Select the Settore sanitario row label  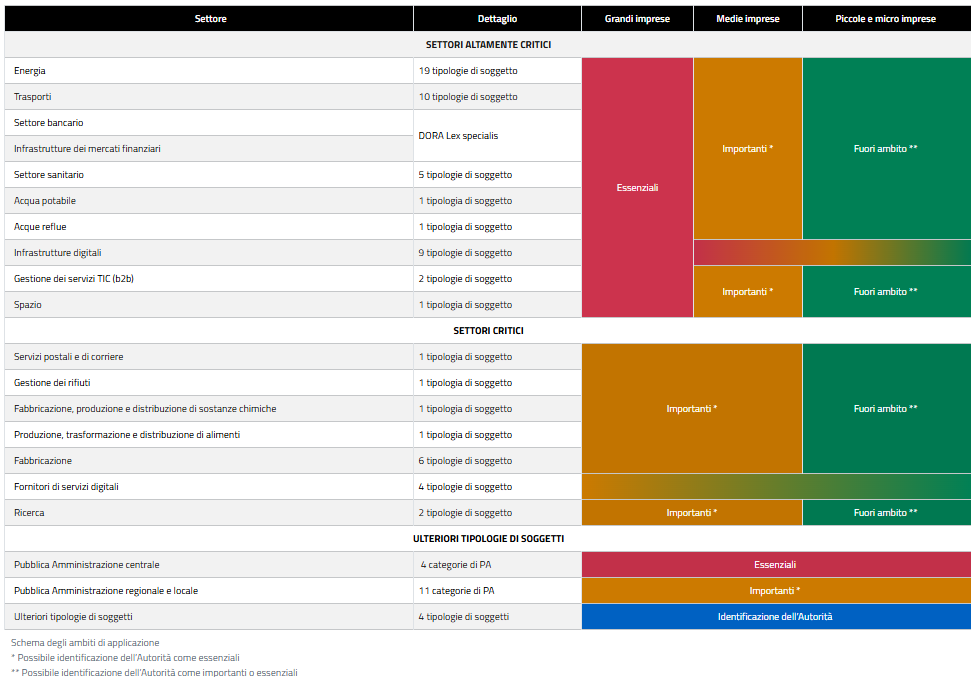tap(49, 175)
